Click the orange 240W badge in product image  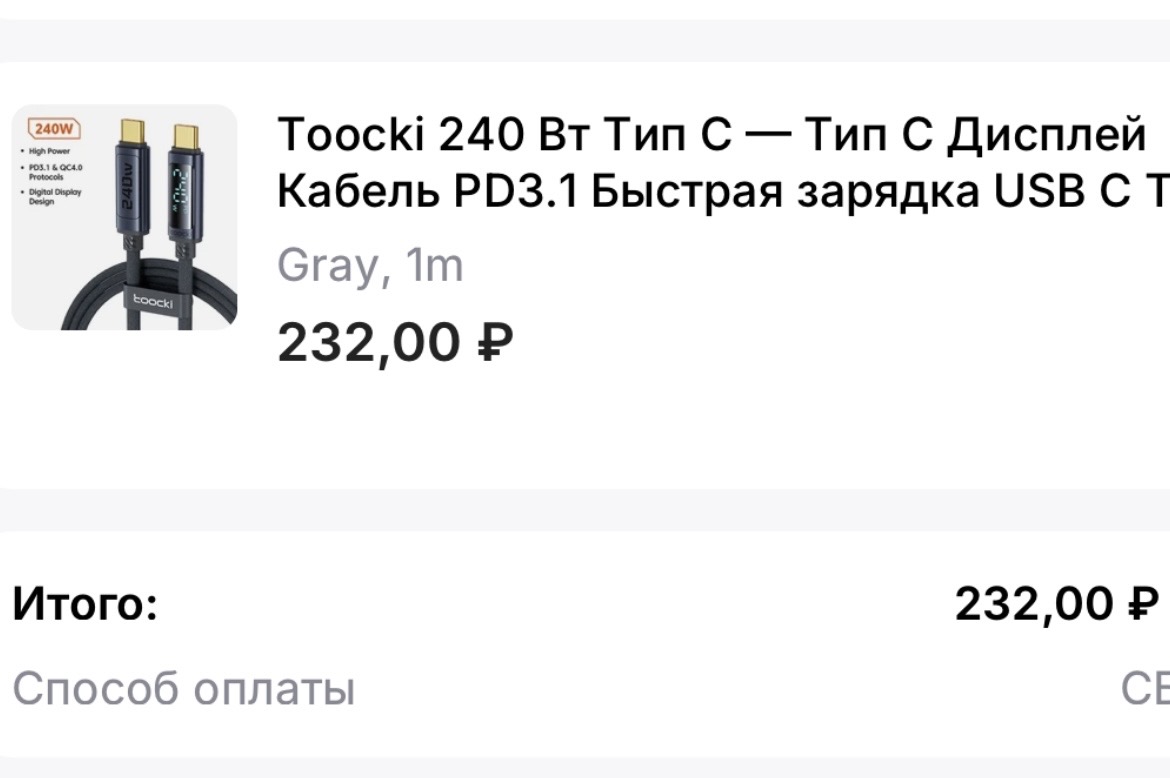[50, 129]
